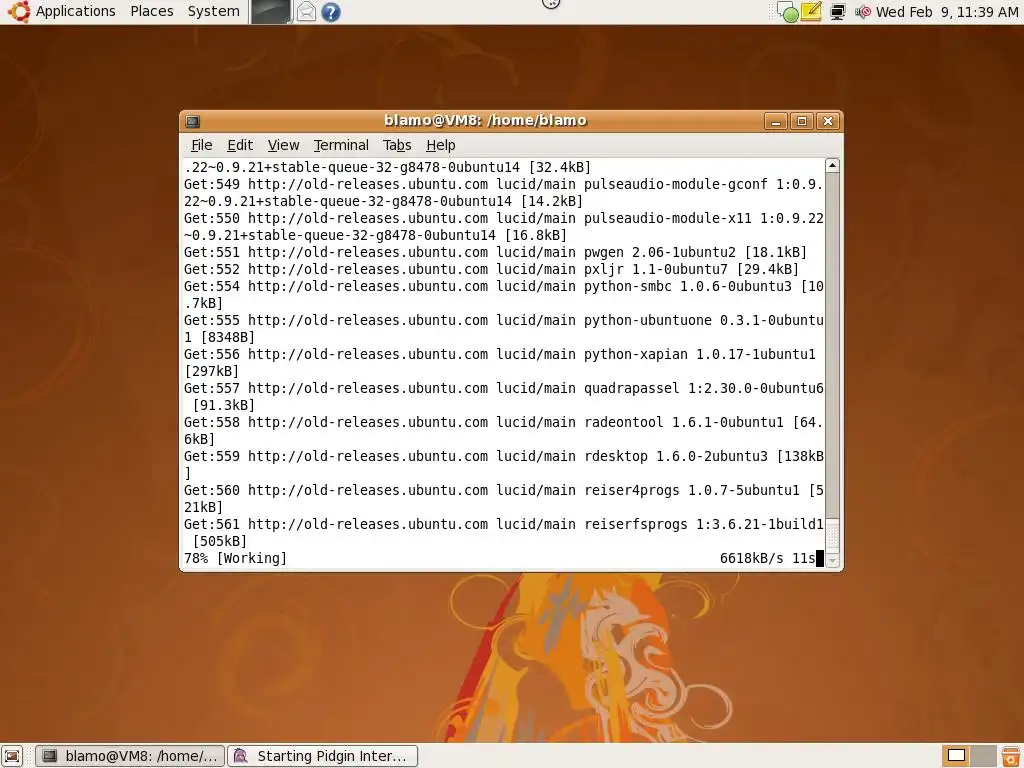The image size is (1024, 768).
Task: Open the Trash icon in bottom panel
Action: click(1010, 756)
